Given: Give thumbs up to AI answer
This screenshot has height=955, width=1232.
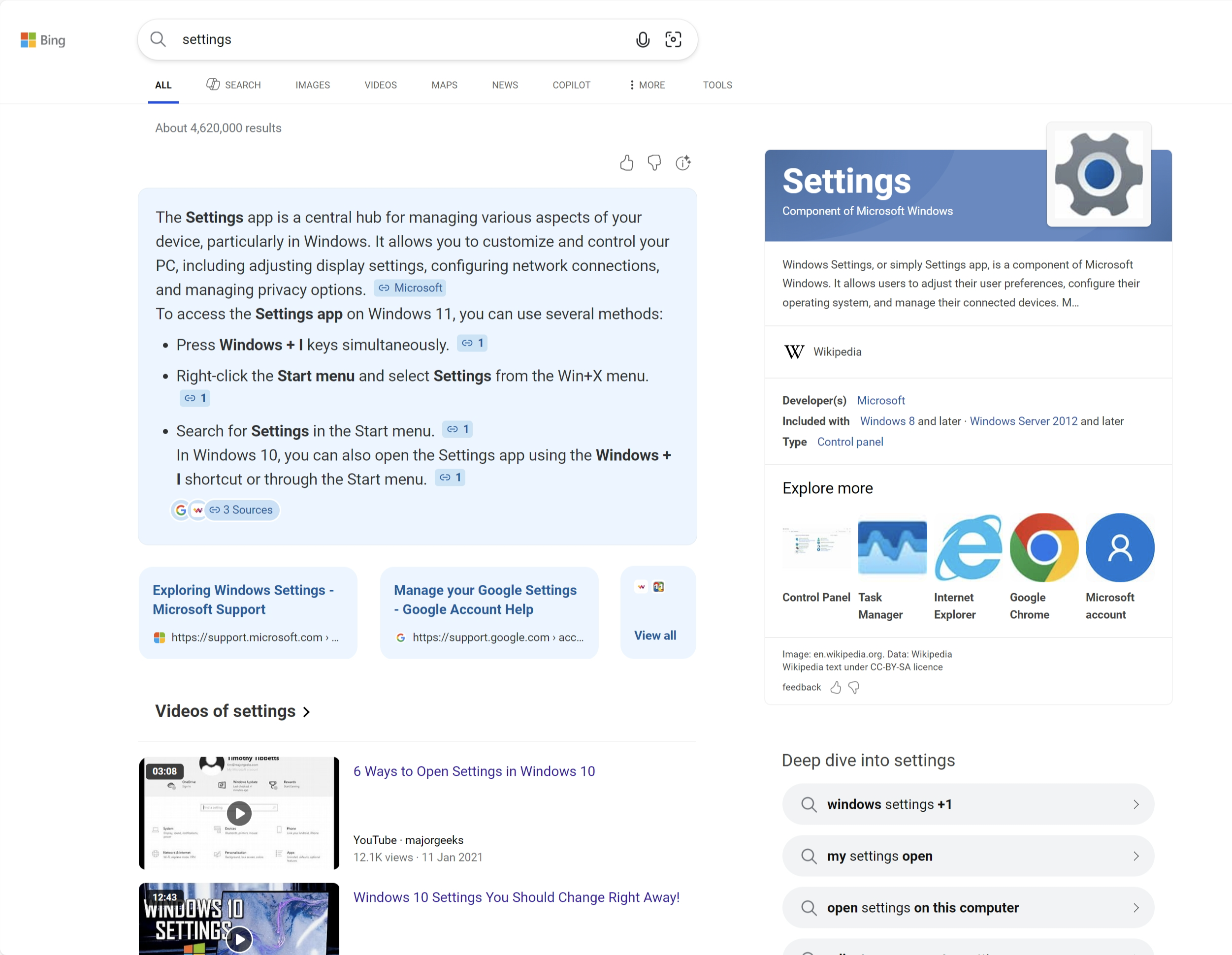Looking at the screenshot, I should tap(627, 163).
